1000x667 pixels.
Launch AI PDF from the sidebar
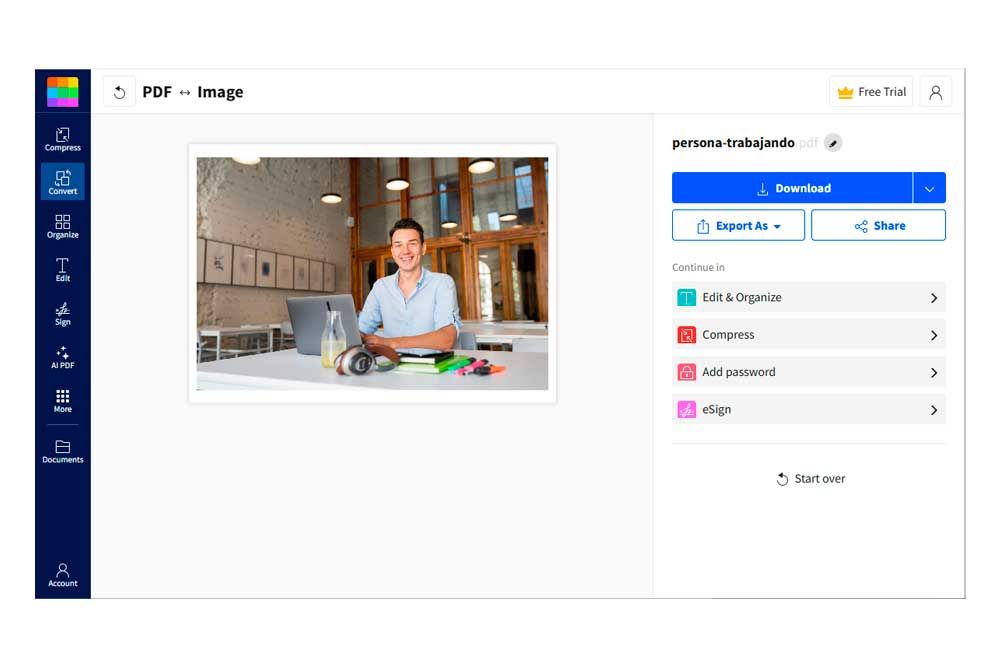62,357
